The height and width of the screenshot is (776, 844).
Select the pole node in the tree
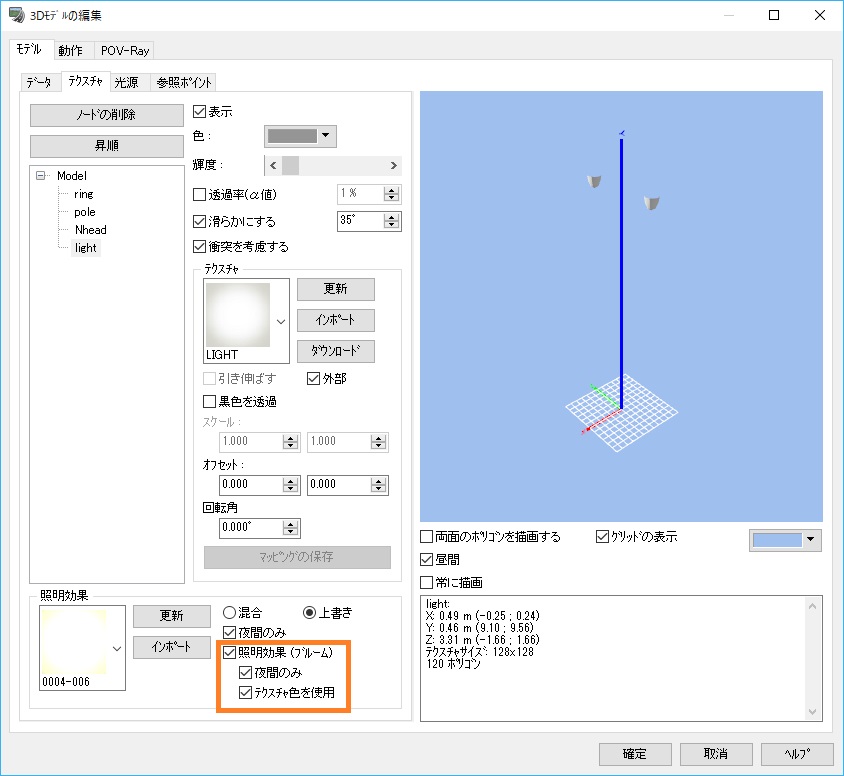click(85, 212)
